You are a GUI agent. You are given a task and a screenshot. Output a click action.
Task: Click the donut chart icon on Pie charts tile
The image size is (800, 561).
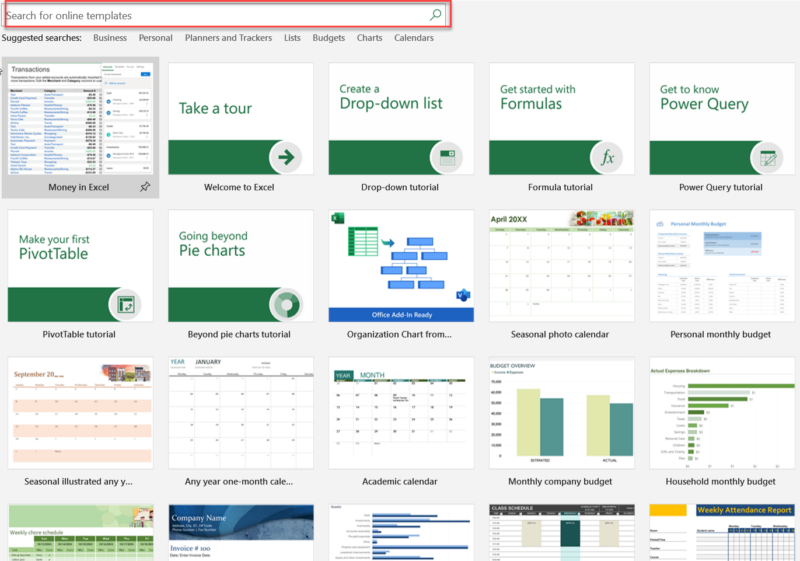(288, 304)
